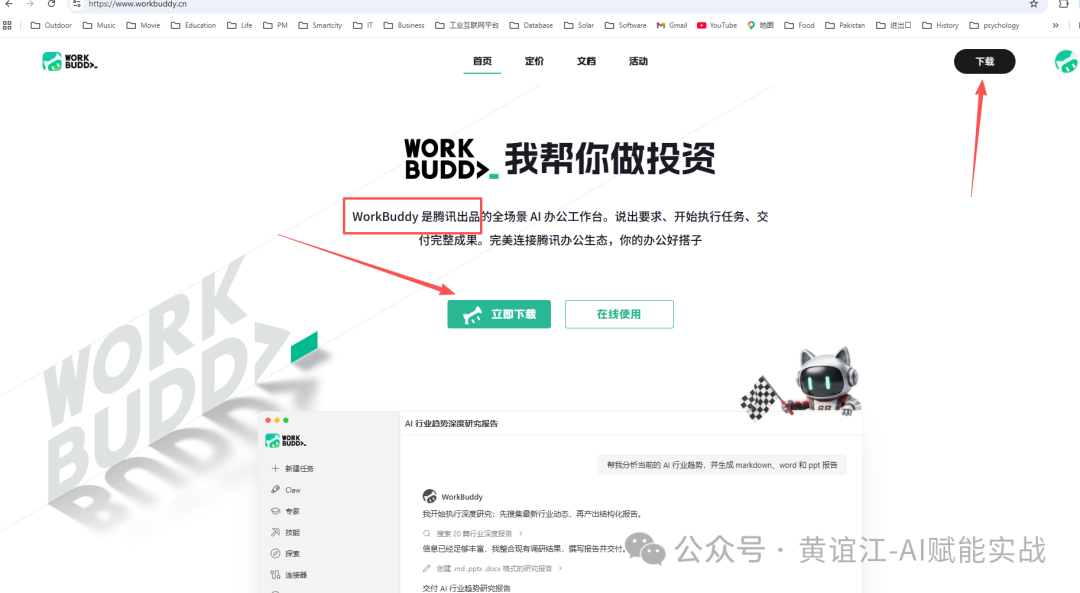Open the Solar bookmark folder

tap(579, 25)
